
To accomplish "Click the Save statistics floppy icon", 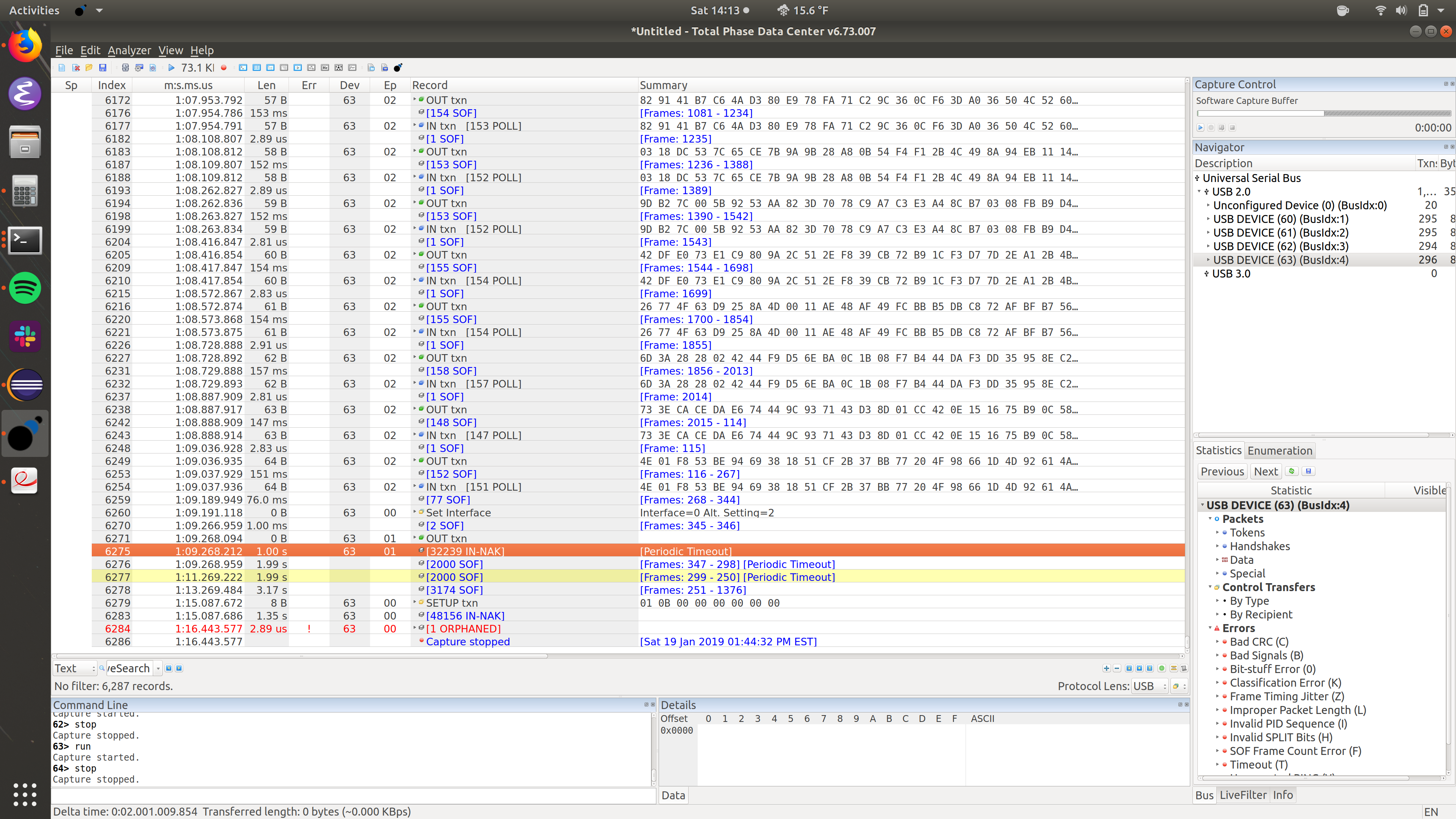I will [1309, 471].
